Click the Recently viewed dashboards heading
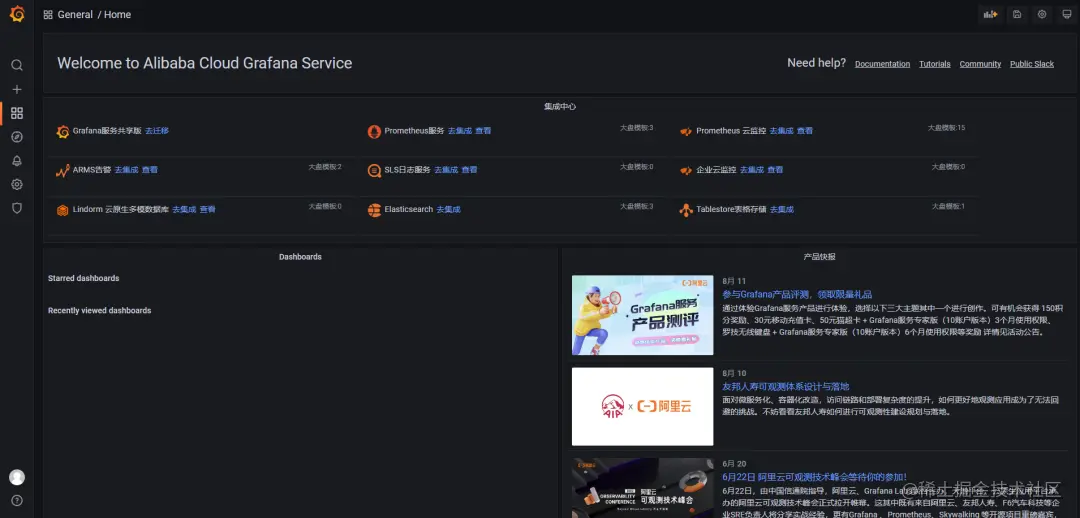Viewport: 1080px width, 518px height. tap(99, 311)
